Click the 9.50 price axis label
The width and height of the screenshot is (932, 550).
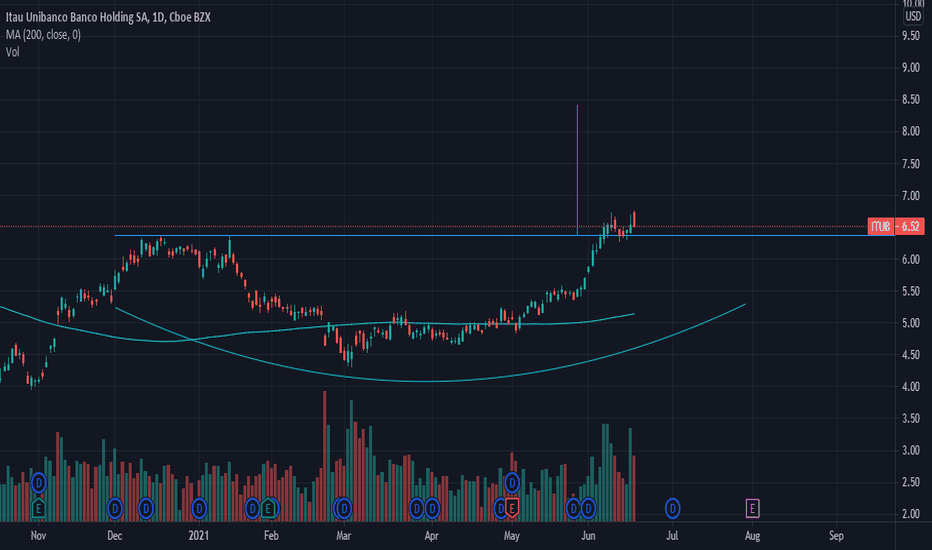(911, 36)
